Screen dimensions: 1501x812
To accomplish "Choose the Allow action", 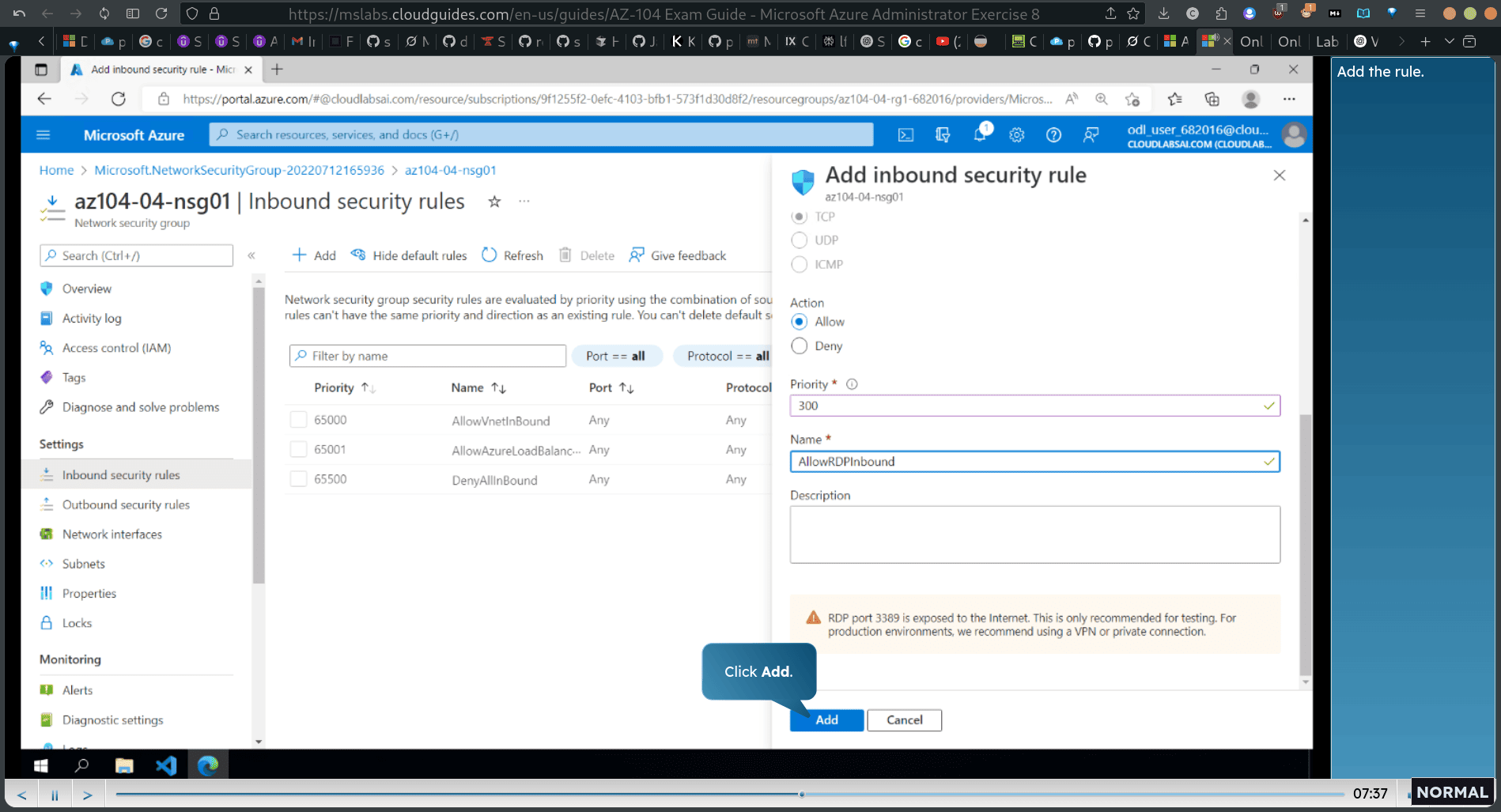I will [x=800, y=322].
